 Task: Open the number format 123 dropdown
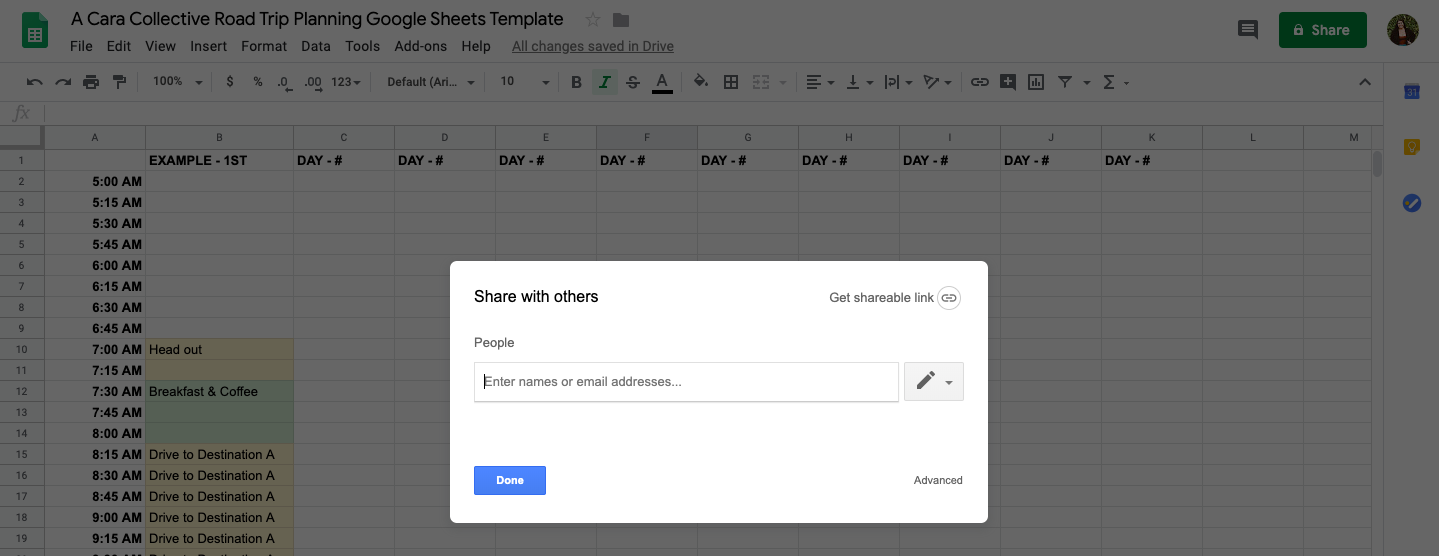345,82
